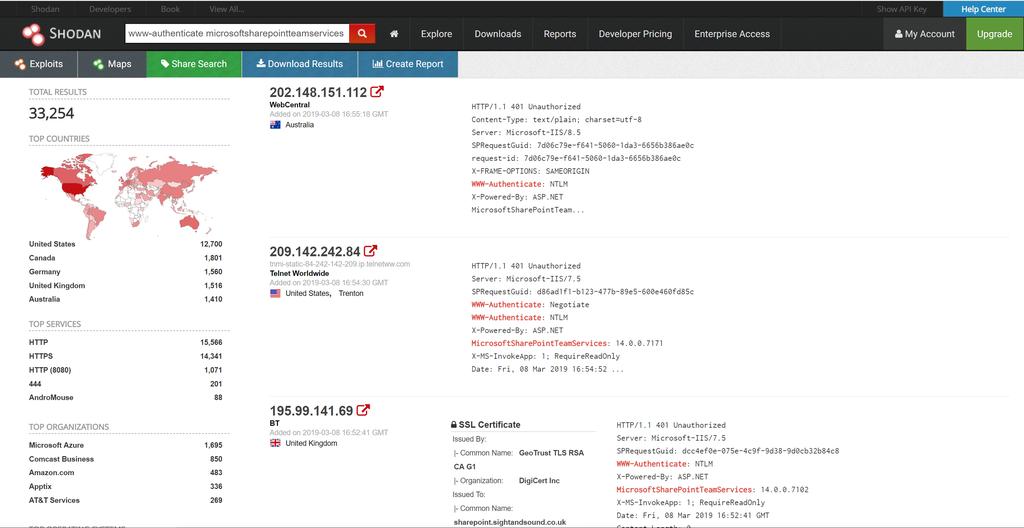Open Enterprise Access page
This screenshot has width=1024, height=528.
coord(732,34)
